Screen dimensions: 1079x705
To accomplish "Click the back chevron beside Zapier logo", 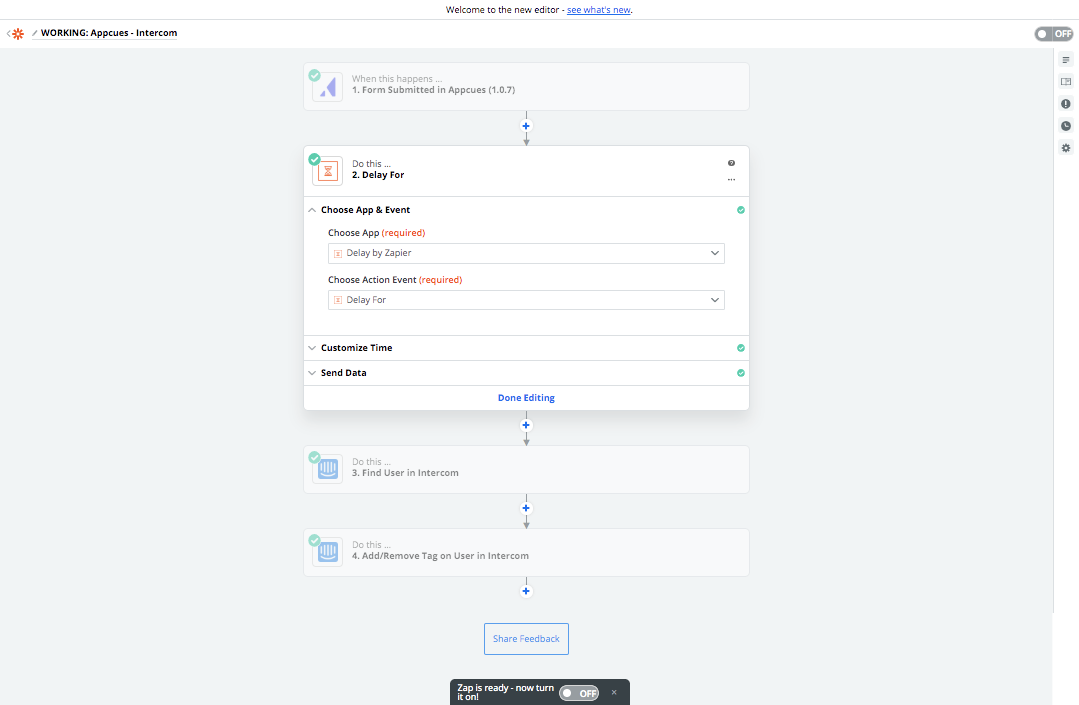I will point(8,34).
